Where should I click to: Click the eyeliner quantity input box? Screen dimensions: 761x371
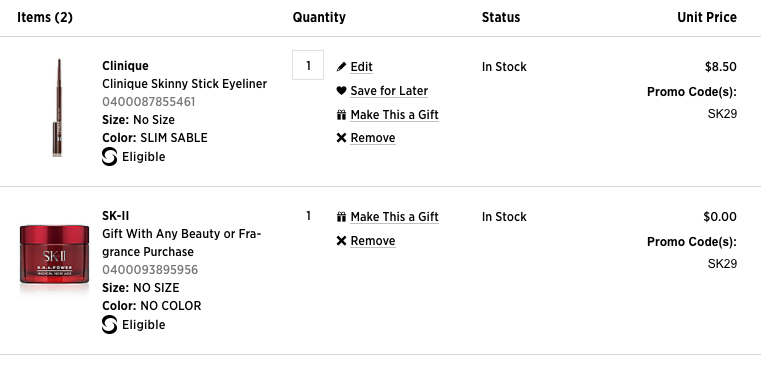308,65
